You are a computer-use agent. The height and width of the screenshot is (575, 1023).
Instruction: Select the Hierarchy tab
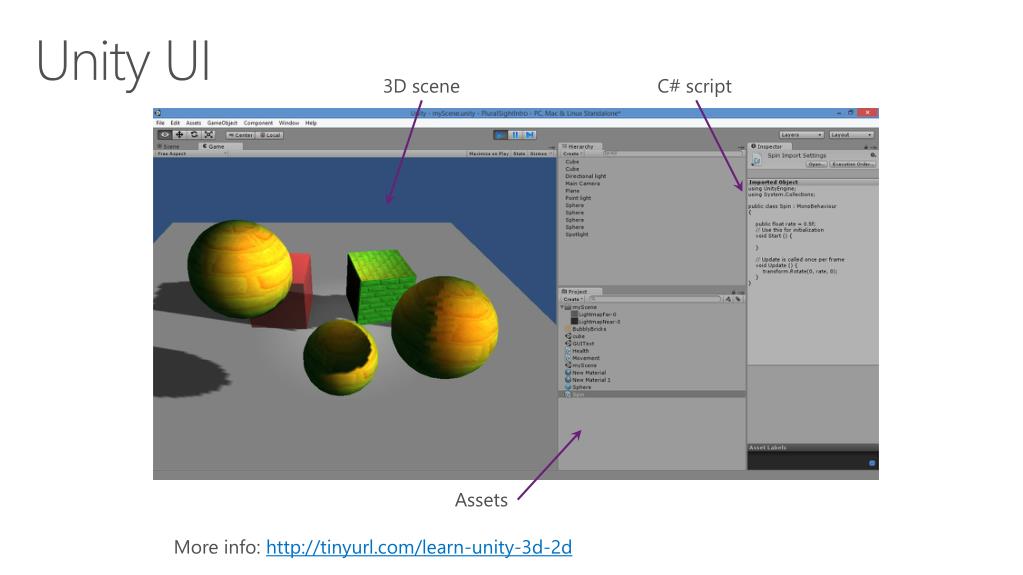pos(578,147)
